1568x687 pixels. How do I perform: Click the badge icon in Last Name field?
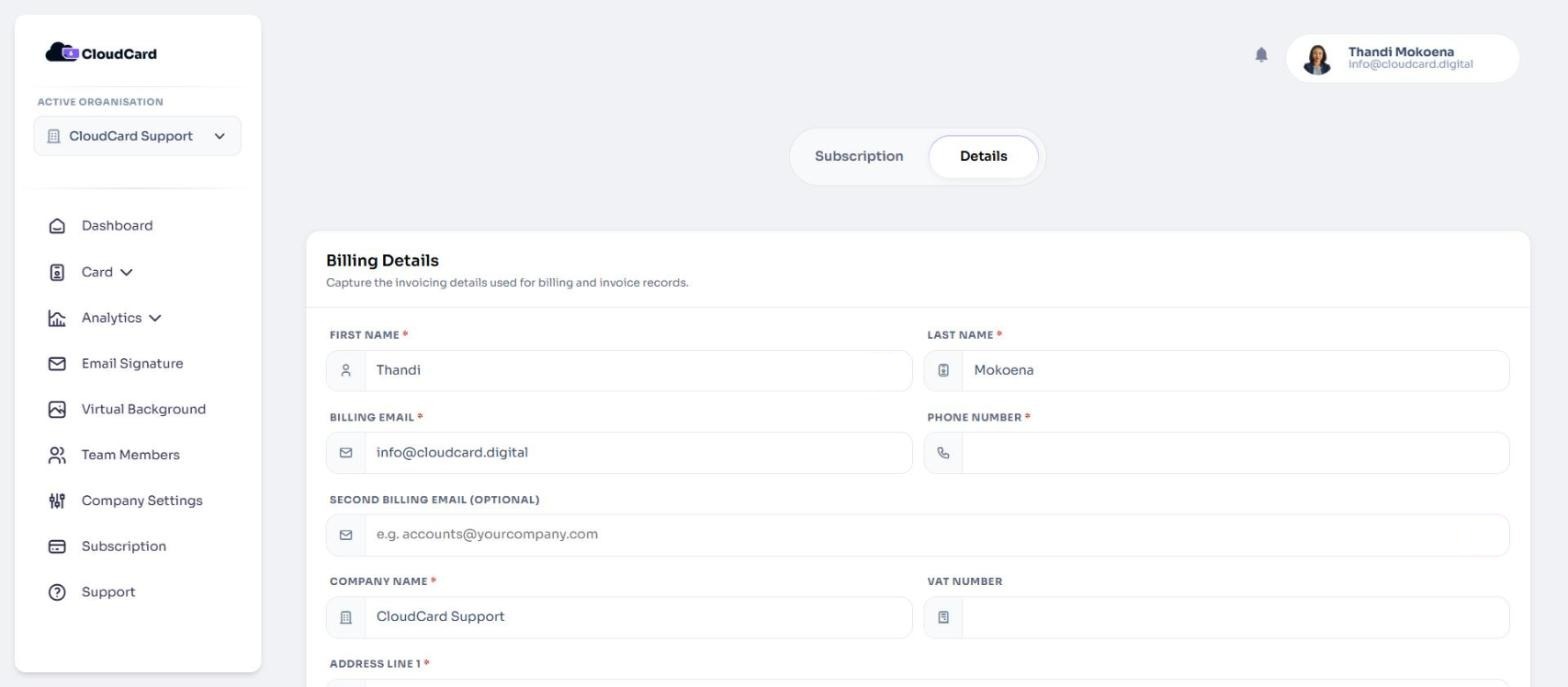[x=943, y=371]
